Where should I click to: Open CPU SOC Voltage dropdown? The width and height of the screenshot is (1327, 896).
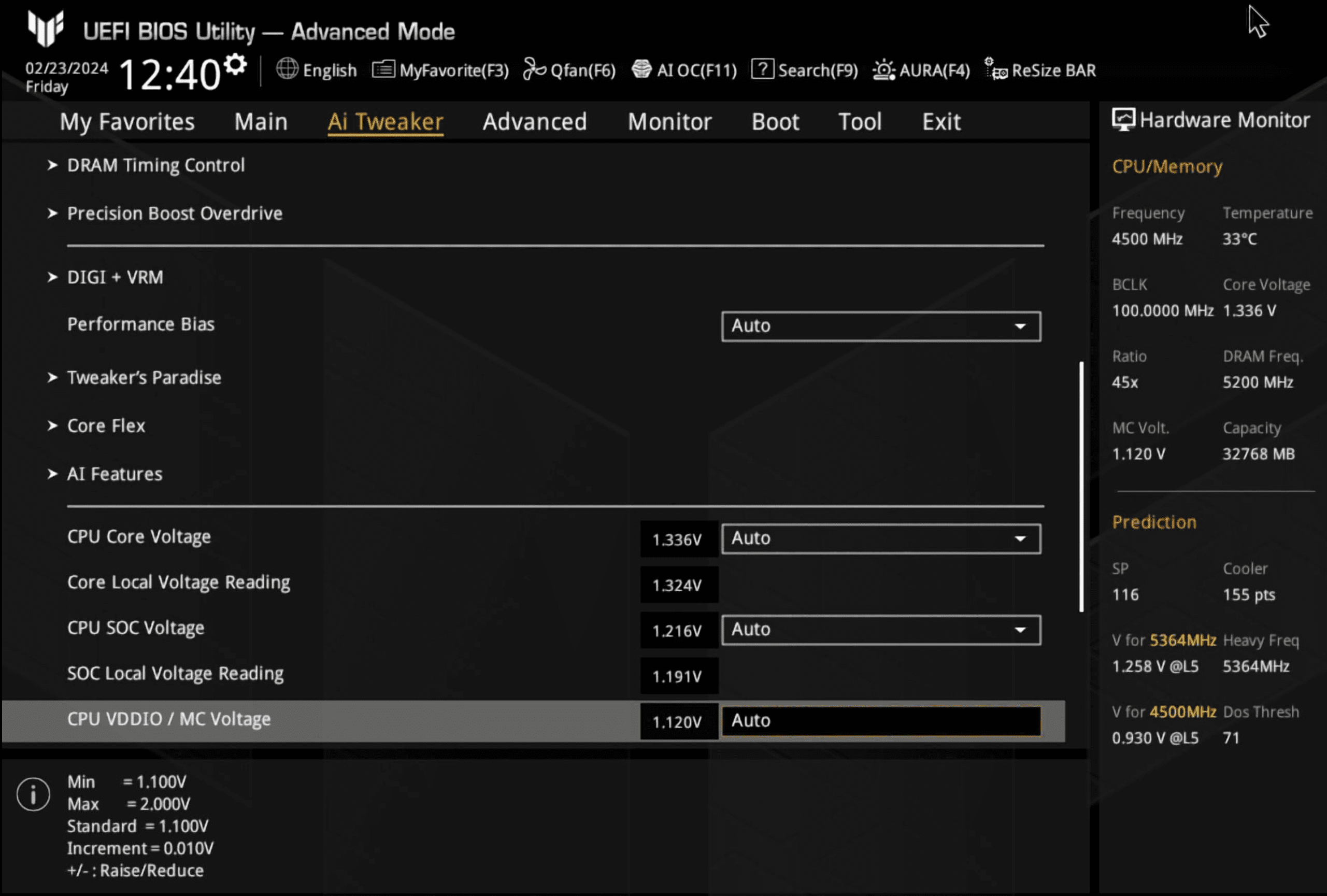(x=880, y=630)
